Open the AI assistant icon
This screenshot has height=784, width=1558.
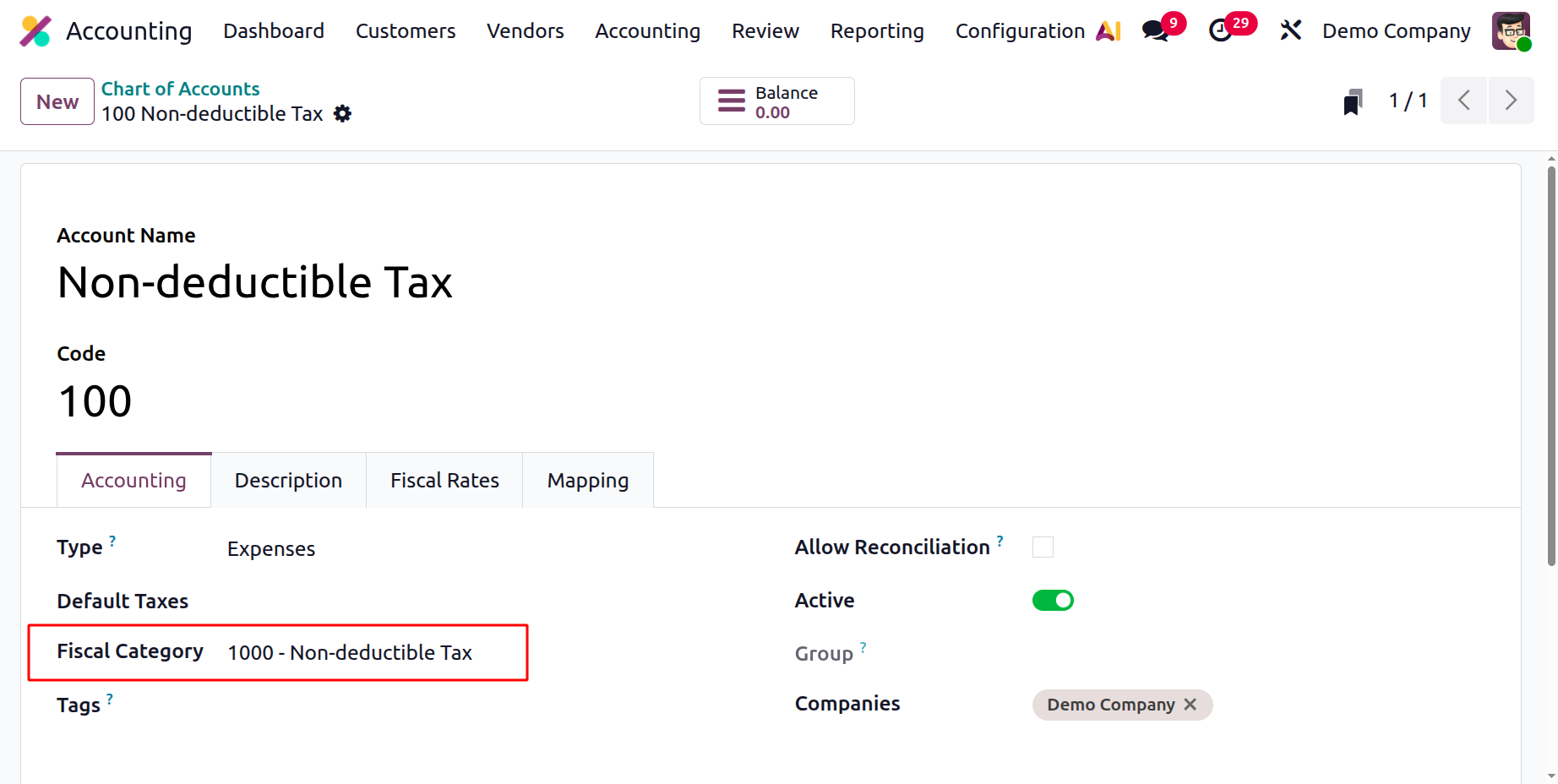pyautogui.click(x=1108, y=31)
